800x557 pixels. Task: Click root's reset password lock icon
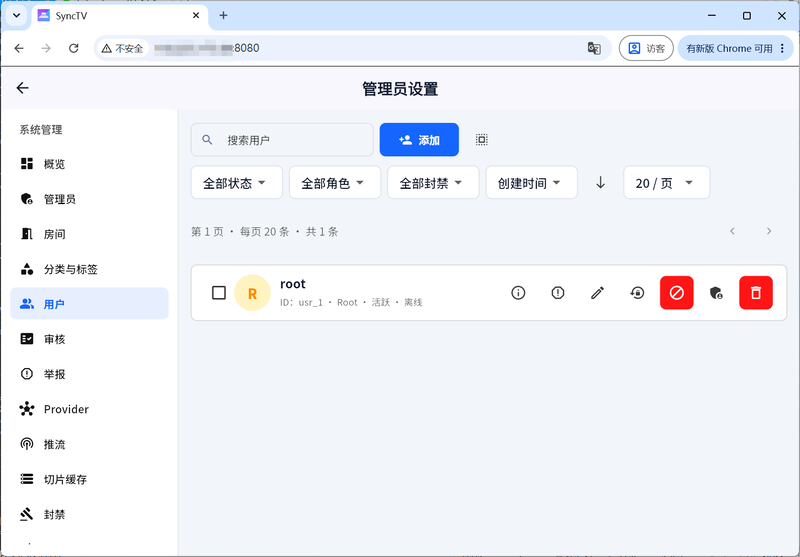637,293
